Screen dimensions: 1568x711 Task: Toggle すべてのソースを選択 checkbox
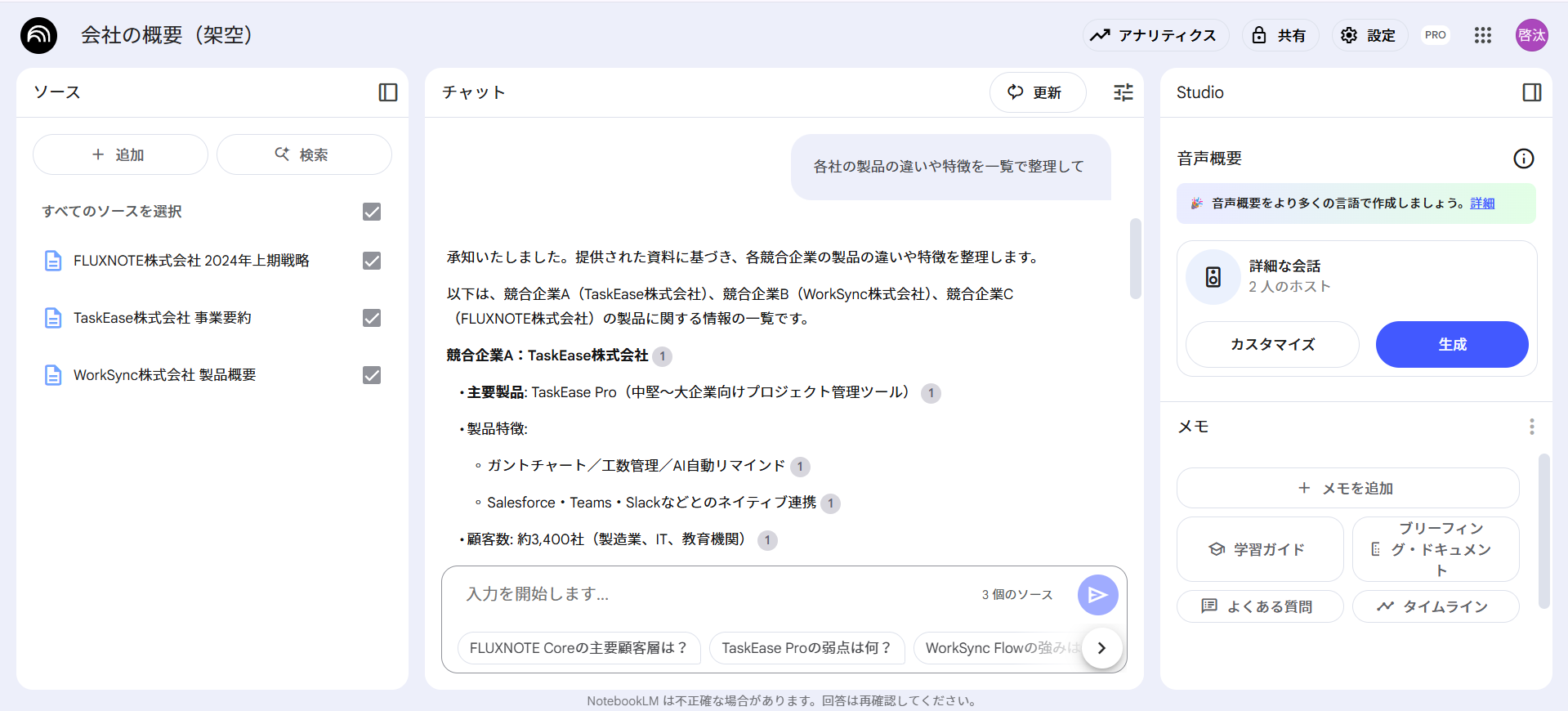click(372, 212)
